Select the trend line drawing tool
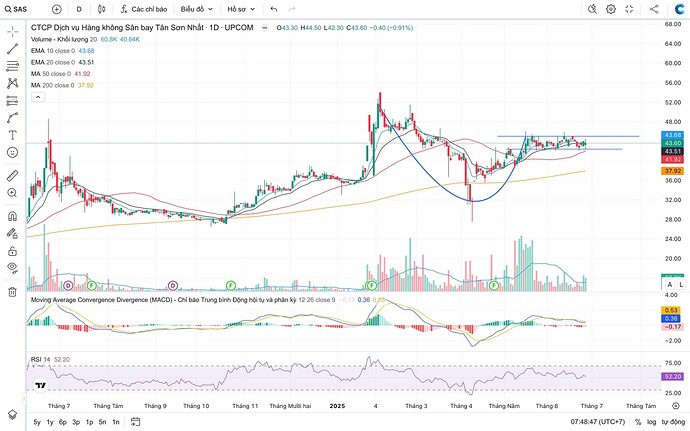690x431 pixels. click(12, 49)
